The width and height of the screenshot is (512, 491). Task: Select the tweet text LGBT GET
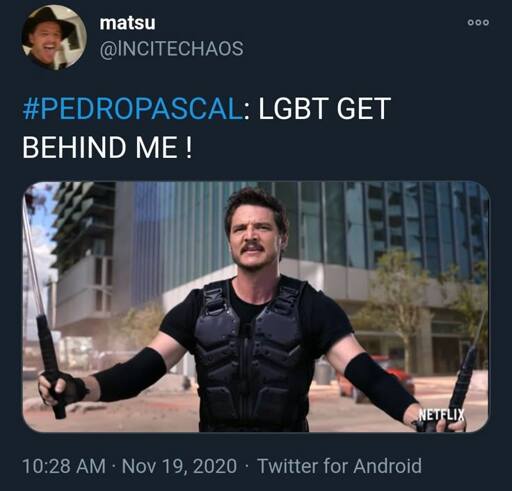[x=324, y=108]
